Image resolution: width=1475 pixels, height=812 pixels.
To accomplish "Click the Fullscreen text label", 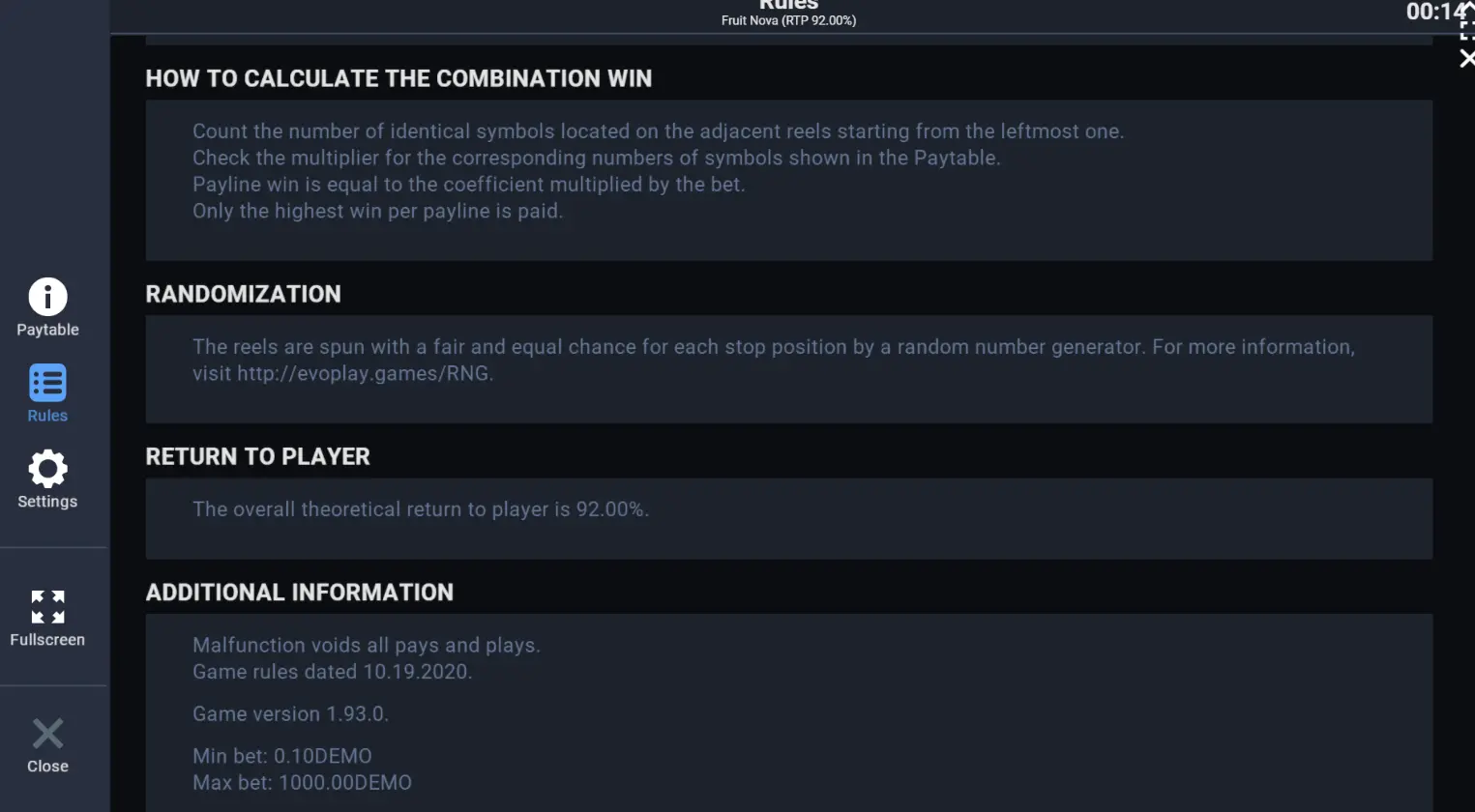I will (47, 640).
